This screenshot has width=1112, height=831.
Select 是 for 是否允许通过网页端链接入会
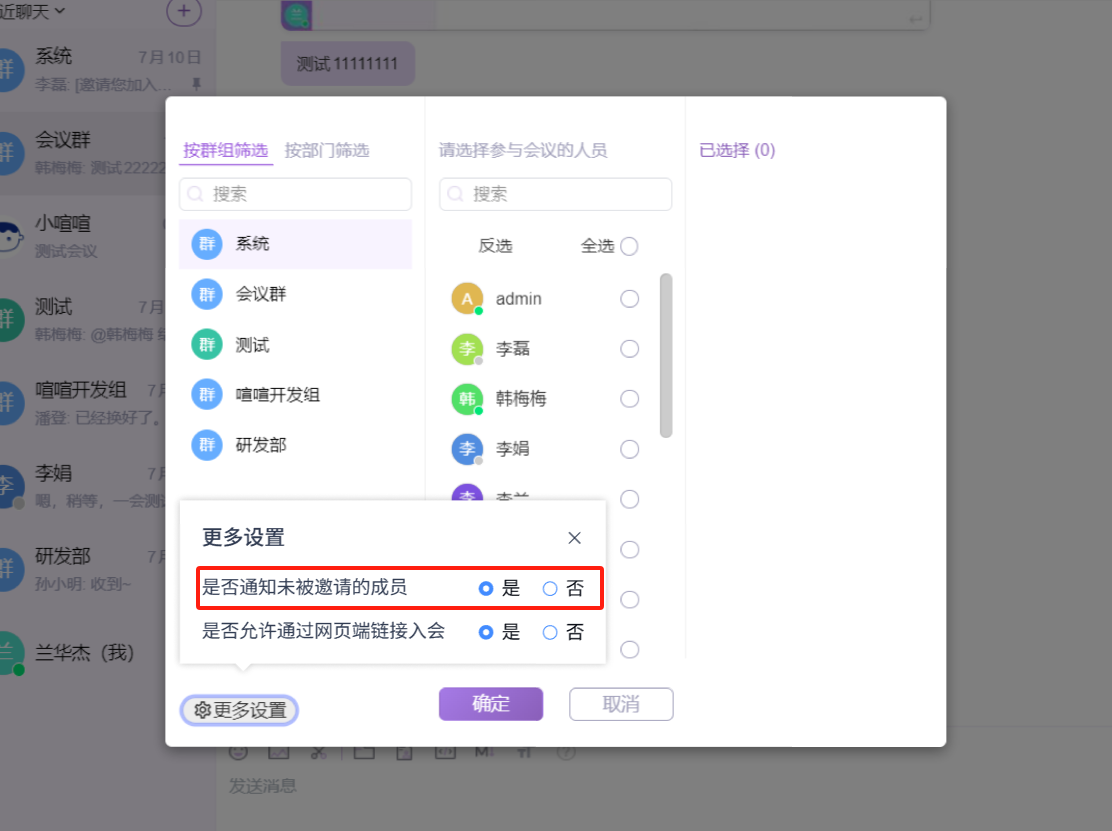pyautogui.click(x=486, y=632)
